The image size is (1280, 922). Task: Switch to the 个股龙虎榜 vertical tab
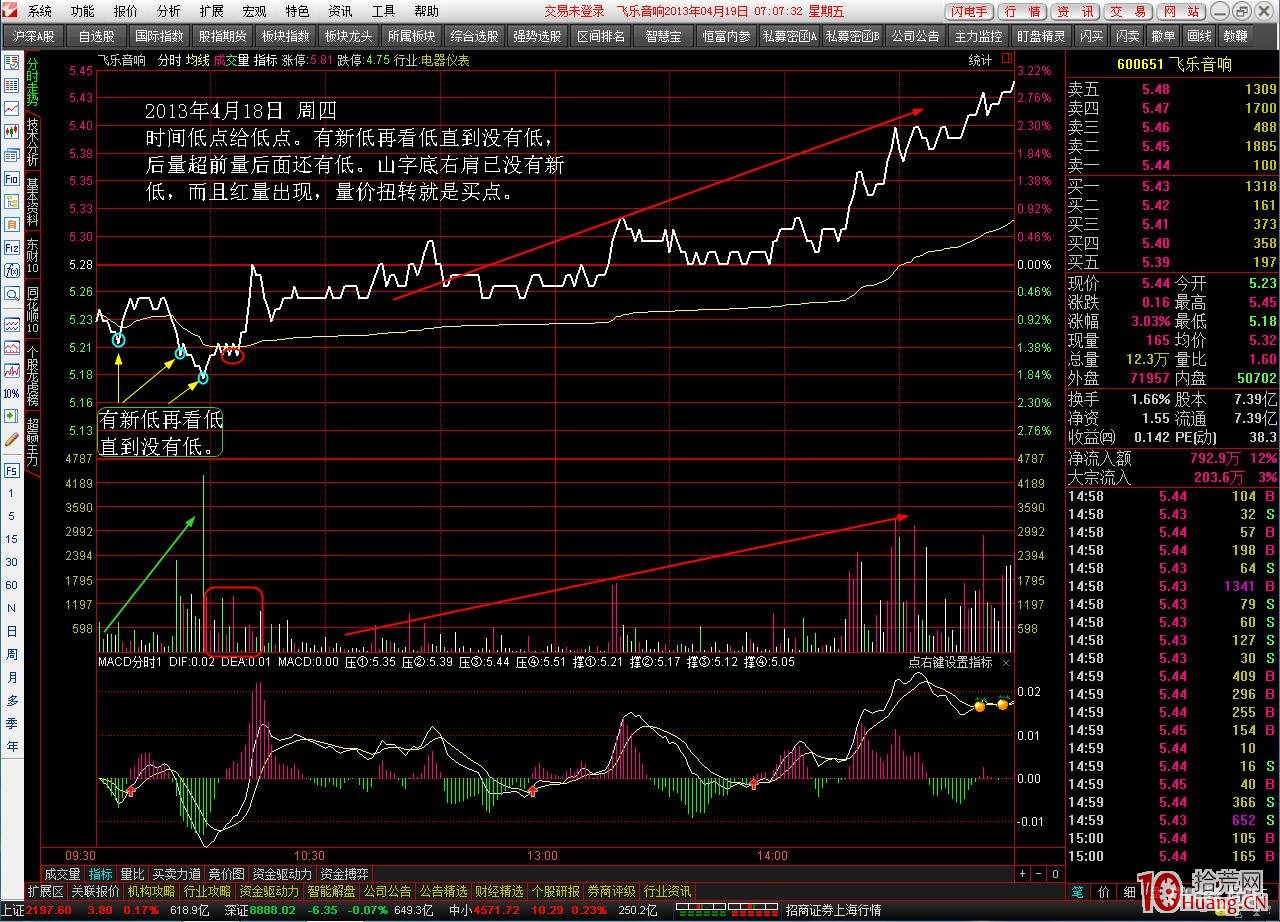tap(33, 377)
